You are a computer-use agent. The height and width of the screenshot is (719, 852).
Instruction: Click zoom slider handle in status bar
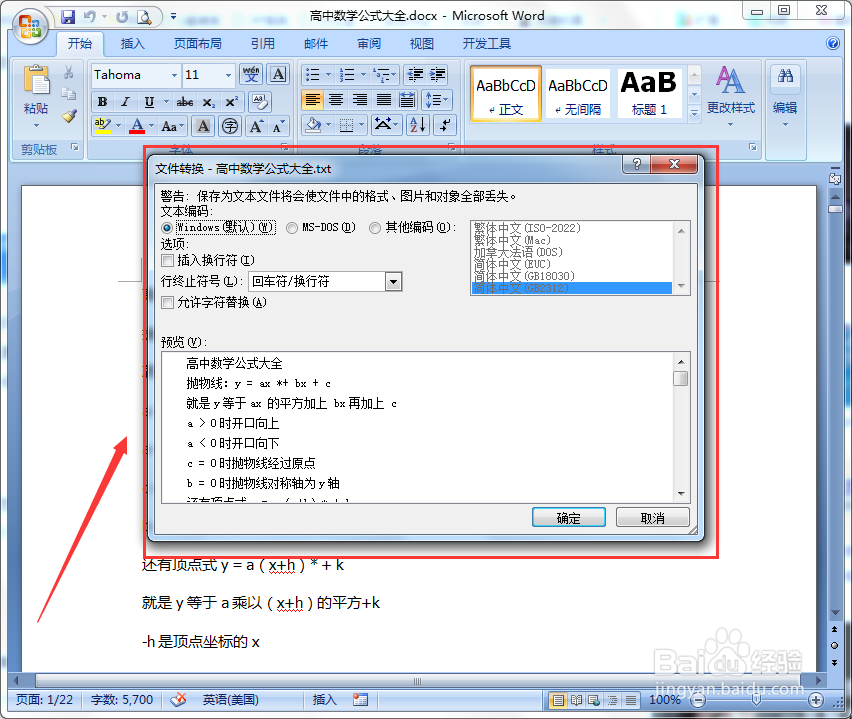click(756, 700)
